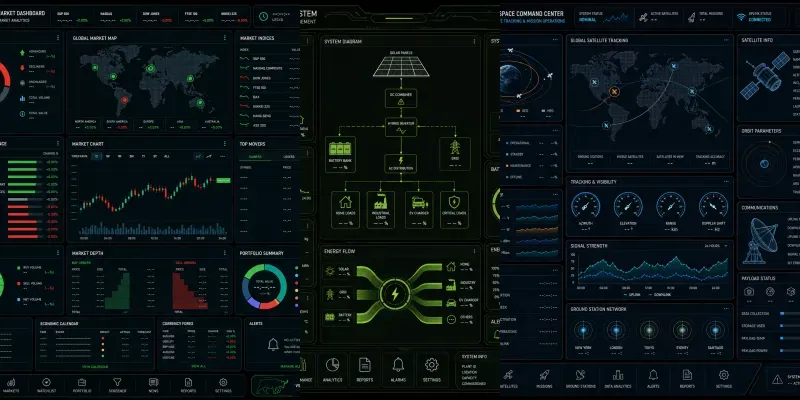
Task: Select the DC Combiner node
Action: (401, 98)
